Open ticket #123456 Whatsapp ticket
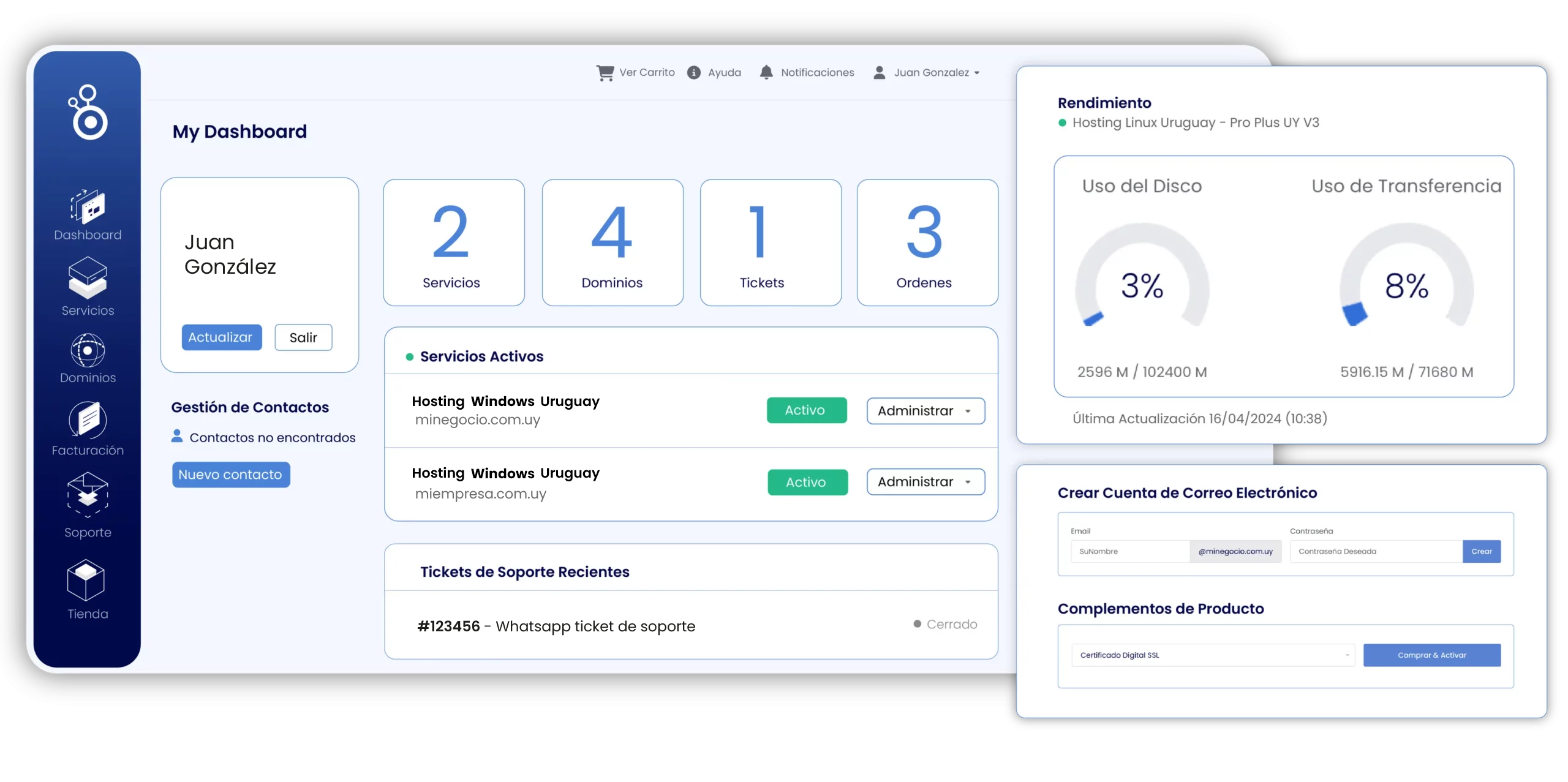Viewport: 1568px width, 782px height. coord(556,626)
